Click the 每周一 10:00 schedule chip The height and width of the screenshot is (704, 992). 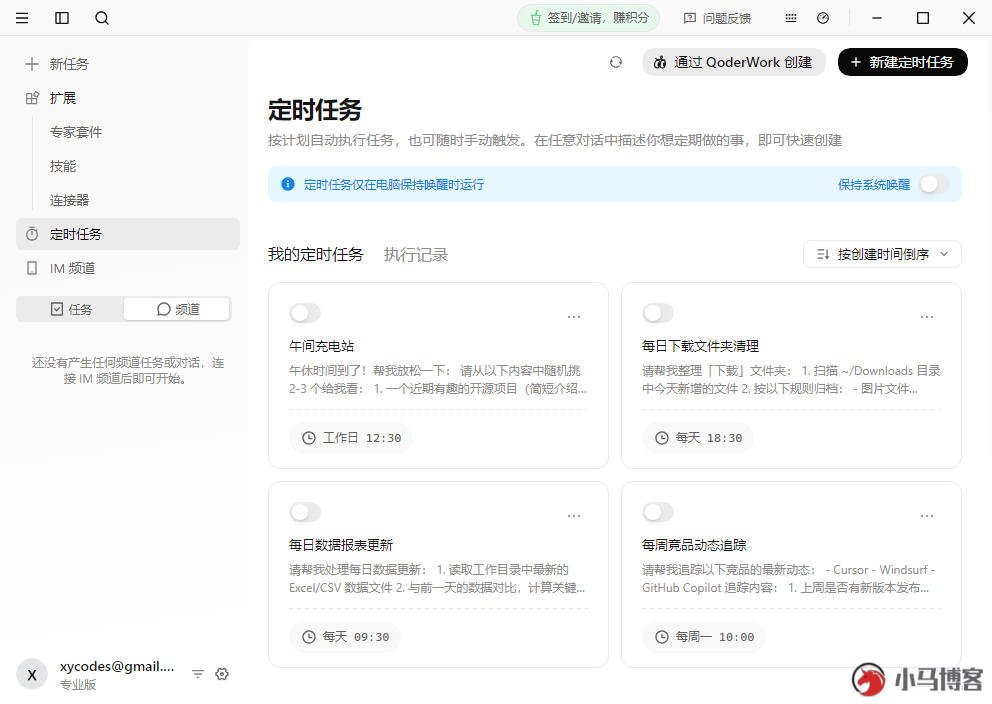pos(704,637)
